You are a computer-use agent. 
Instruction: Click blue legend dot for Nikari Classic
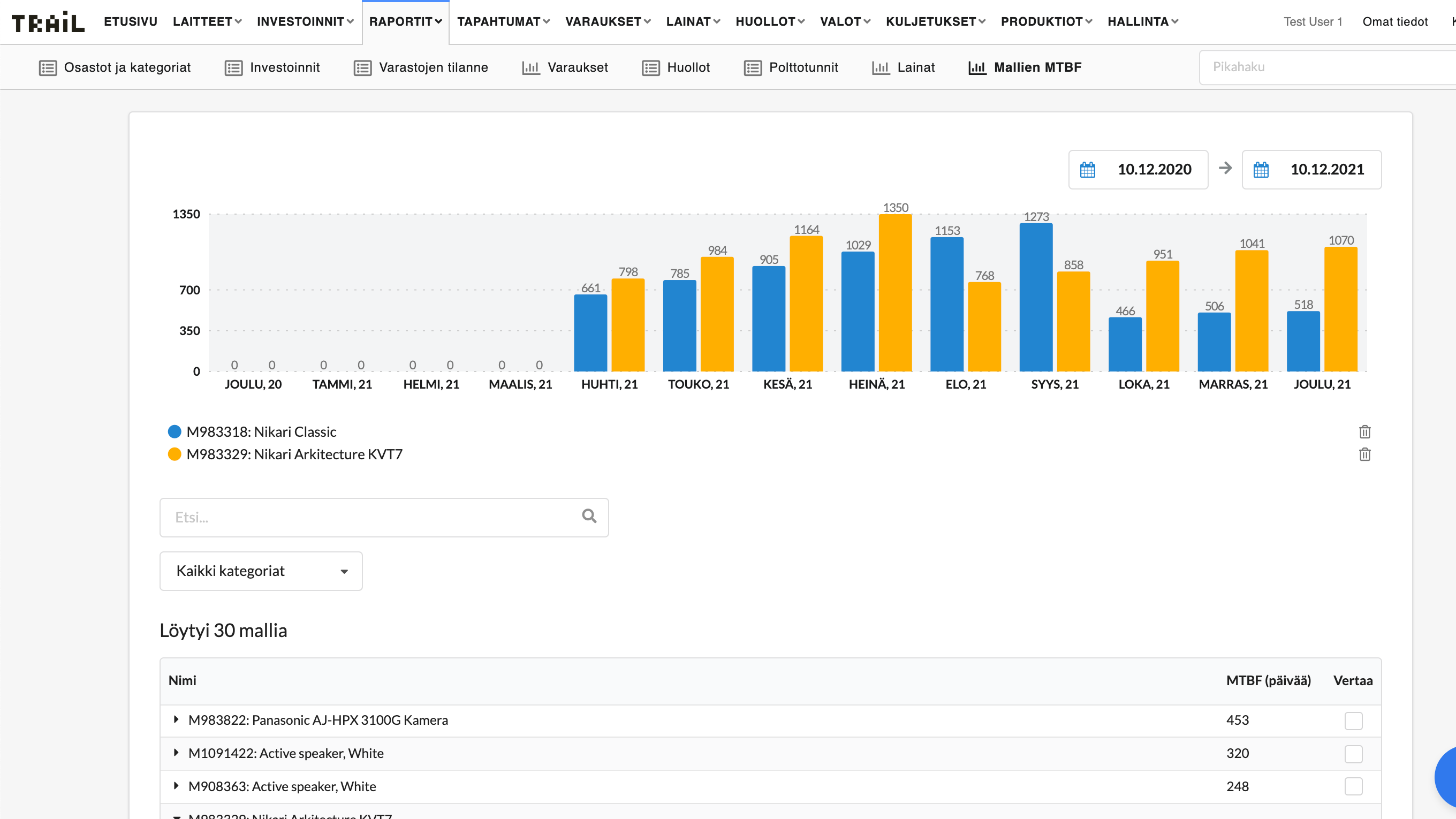coord(175,432)
